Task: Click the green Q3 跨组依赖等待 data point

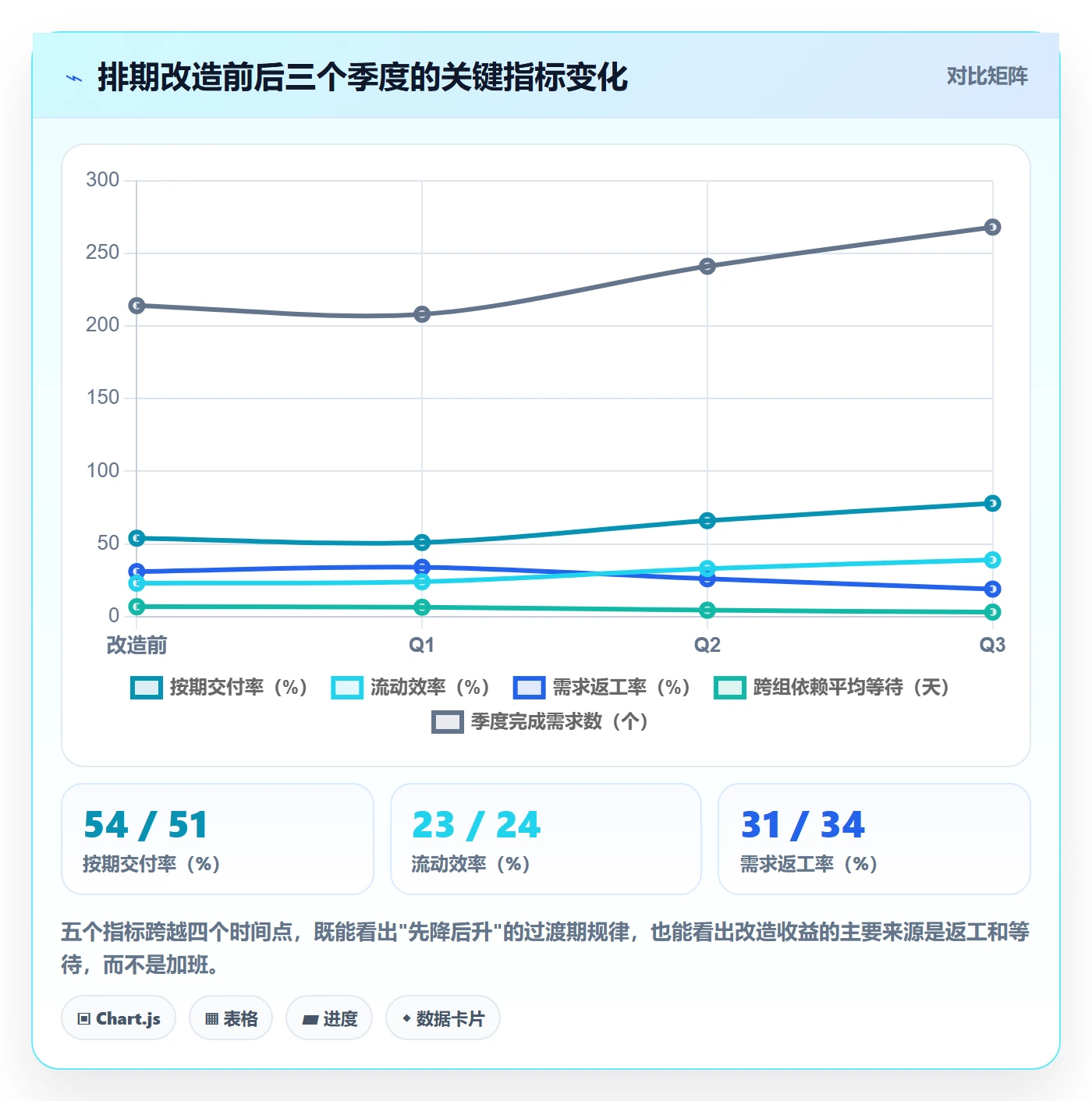Action: click(x=992, y=612)
